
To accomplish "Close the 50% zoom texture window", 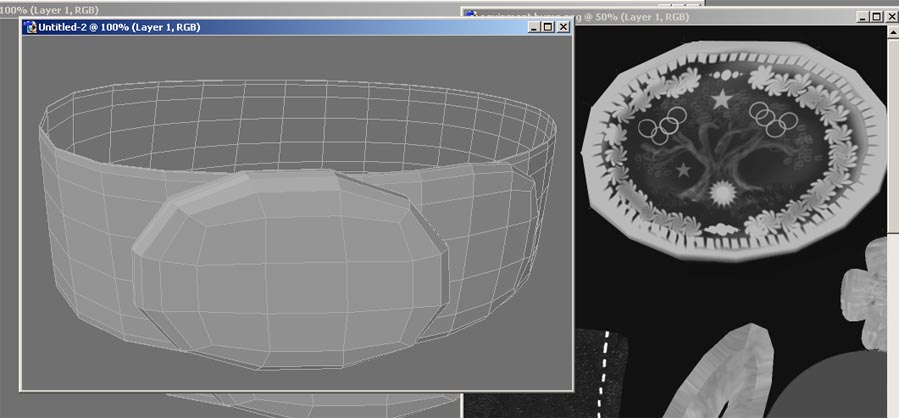I will [891, 16].
